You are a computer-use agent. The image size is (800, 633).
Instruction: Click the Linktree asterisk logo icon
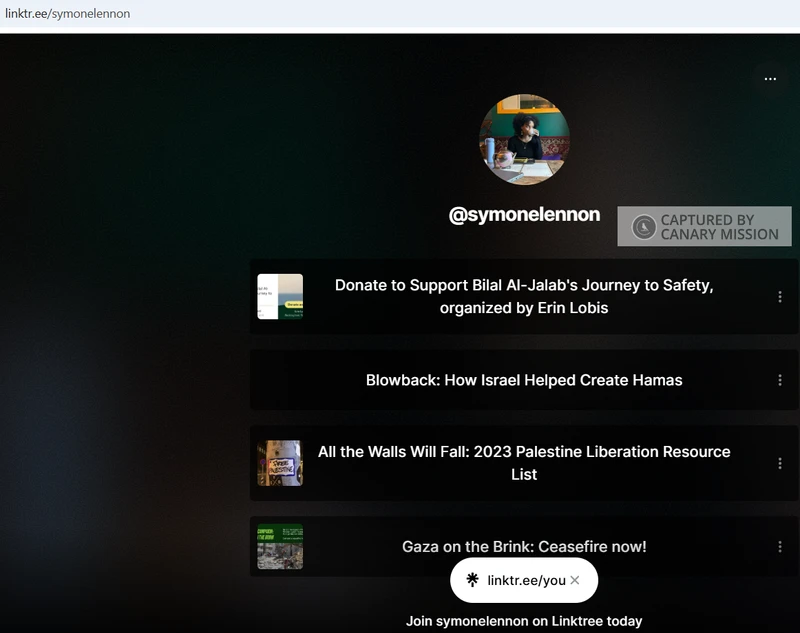(472, 580)
